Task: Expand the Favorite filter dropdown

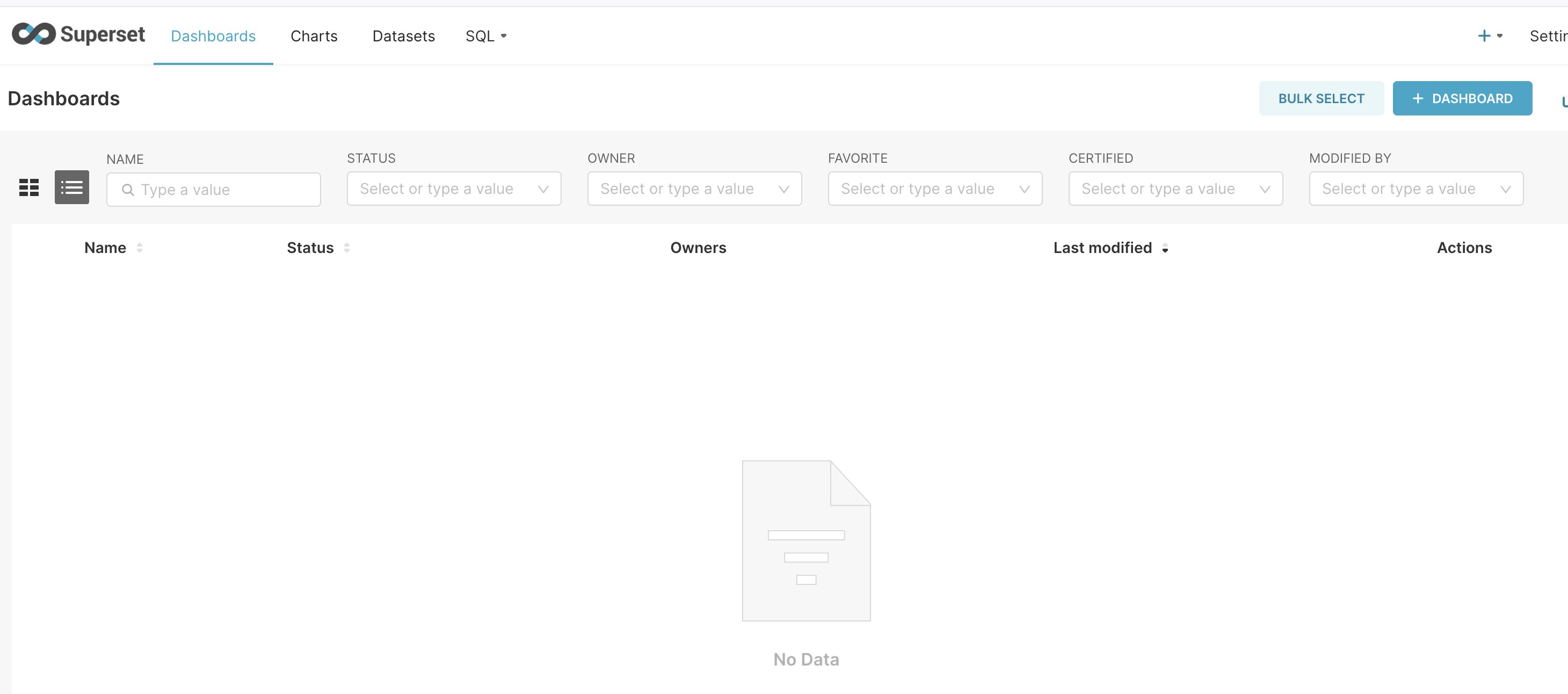Action: pos(934,189)
